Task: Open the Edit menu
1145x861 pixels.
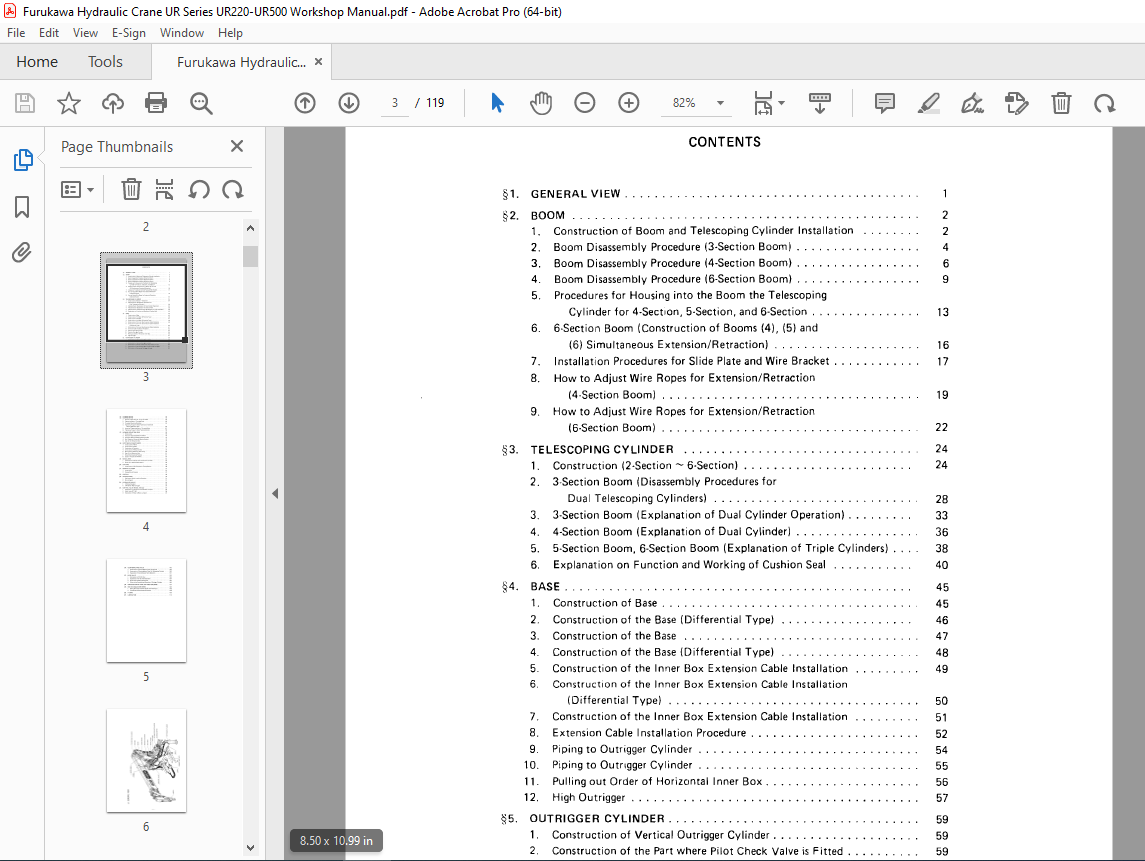Action: point(49,33)
